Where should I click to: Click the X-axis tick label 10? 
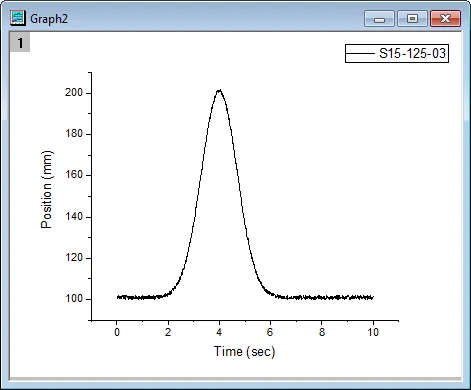pos(373,332)
